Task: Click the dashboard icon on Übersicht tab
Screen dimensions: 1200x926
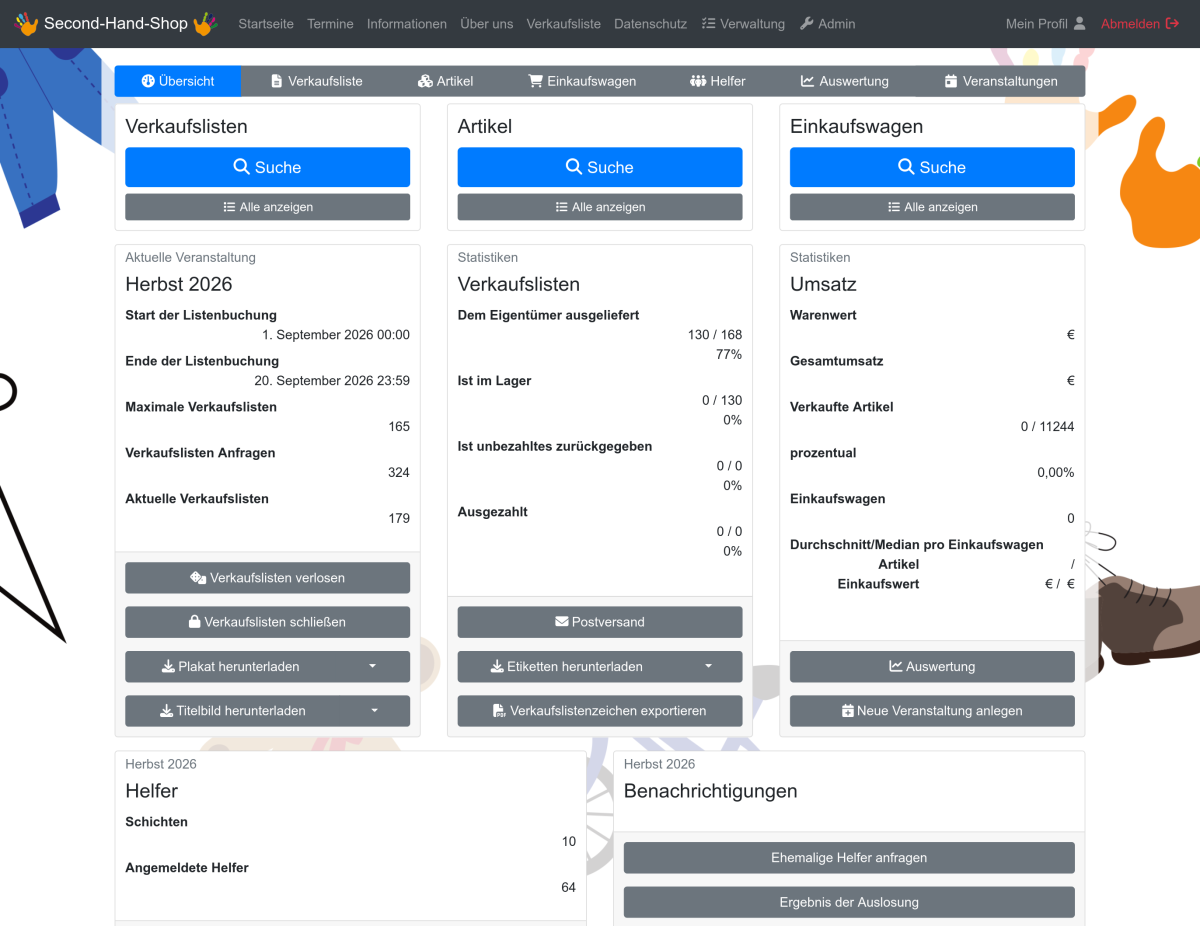Action: 147,81
